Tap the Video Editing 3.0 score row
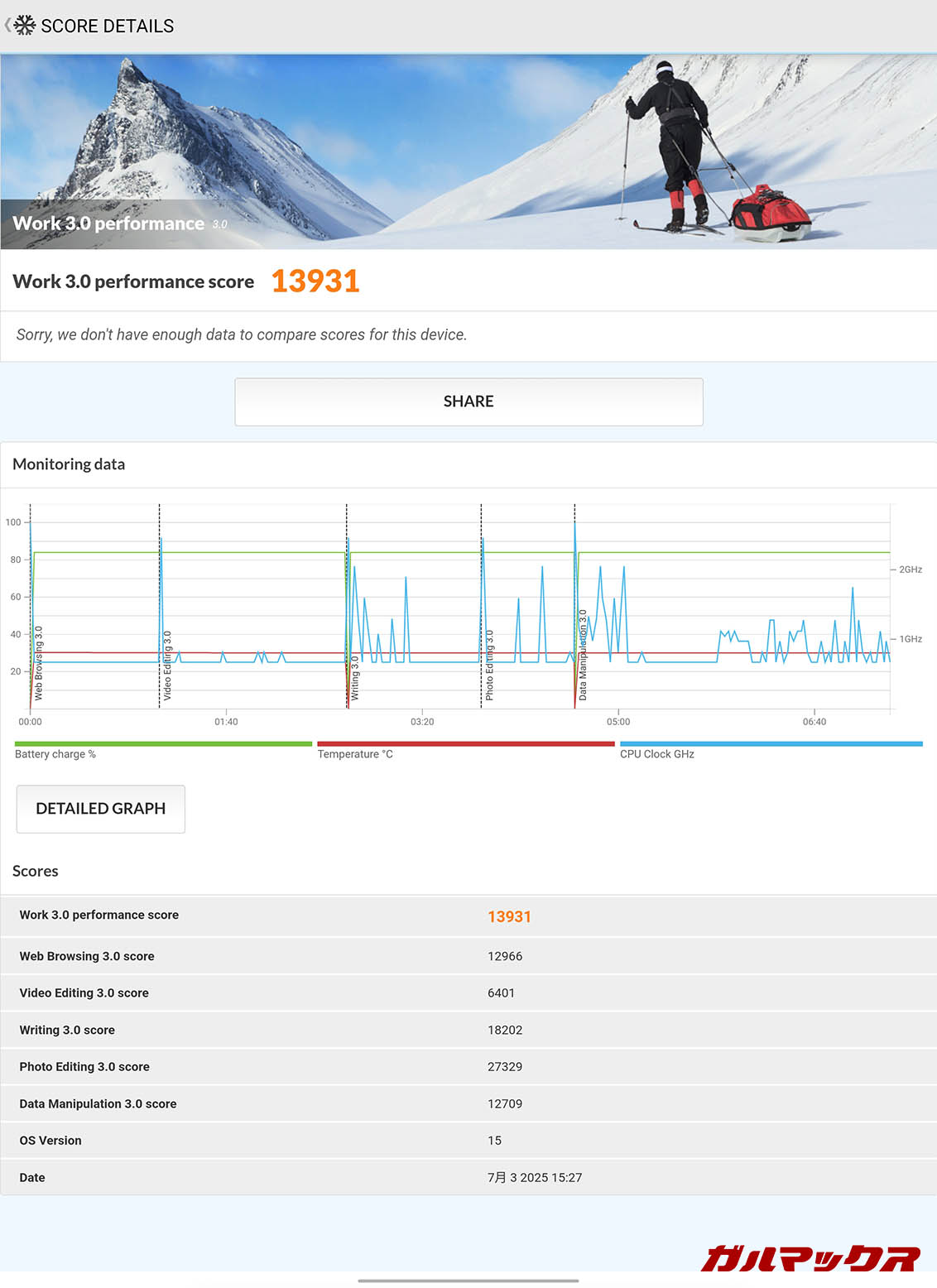 (468, 993)
